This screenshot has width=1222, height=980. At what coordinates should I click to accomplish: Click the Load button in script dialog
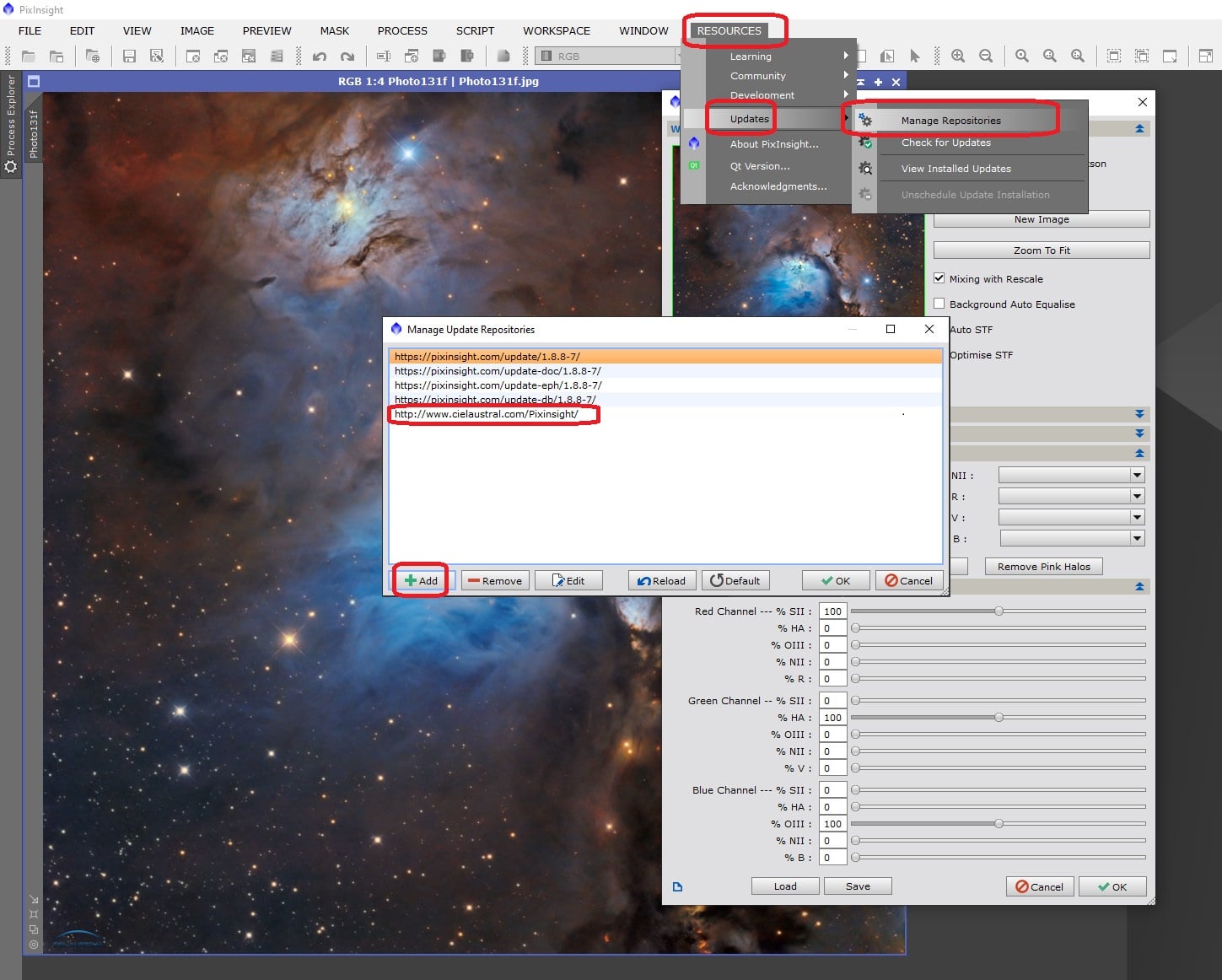(x=785, y=886)
